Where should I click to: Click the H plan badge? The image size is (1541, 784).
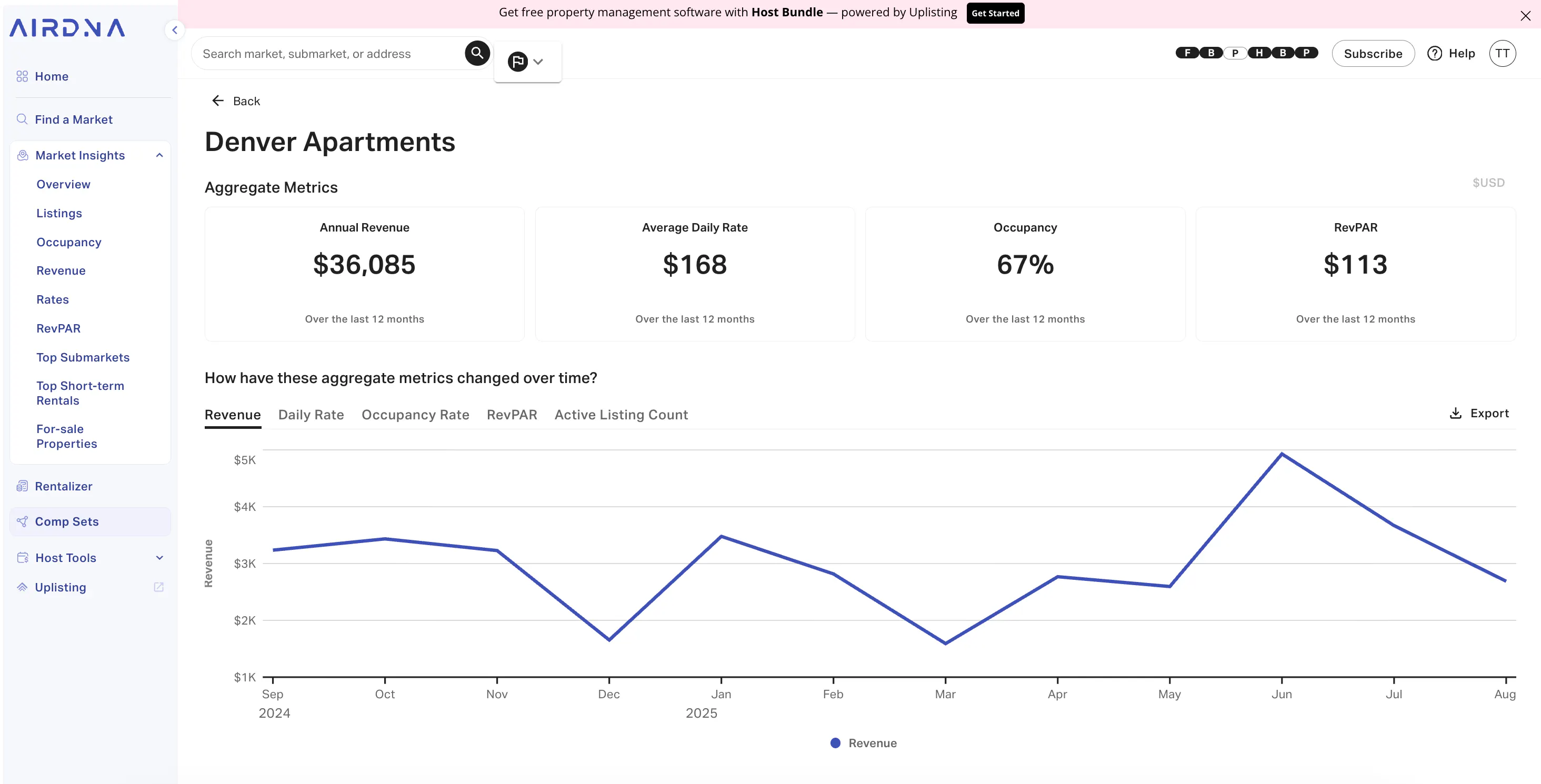pos(1259,53)
